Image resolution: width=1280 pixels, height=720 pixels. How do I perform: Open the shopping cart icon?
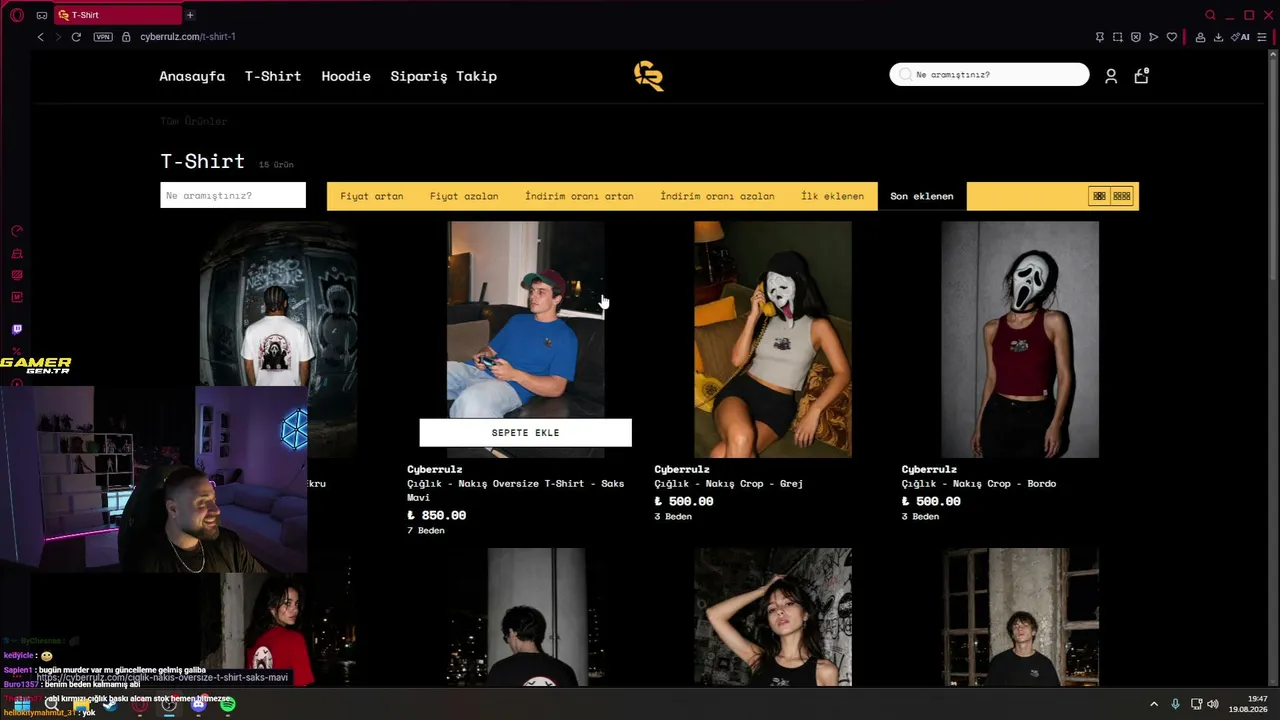coord(1141,75)
